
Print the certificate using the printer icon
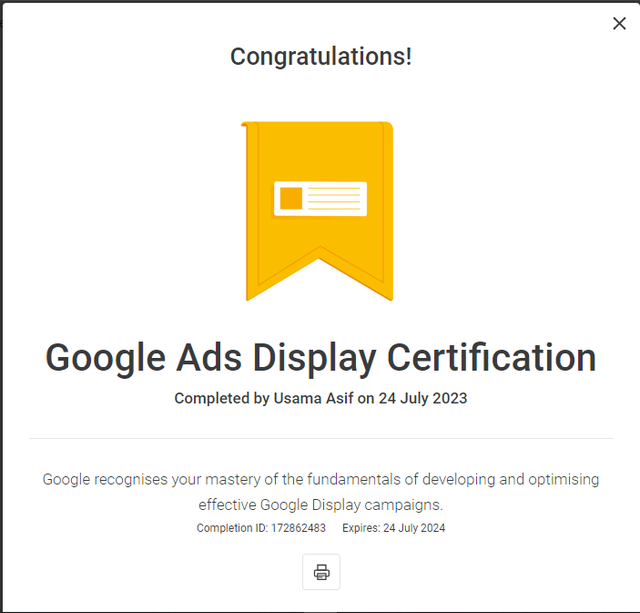pyautogui.click(x=321, y=572)
